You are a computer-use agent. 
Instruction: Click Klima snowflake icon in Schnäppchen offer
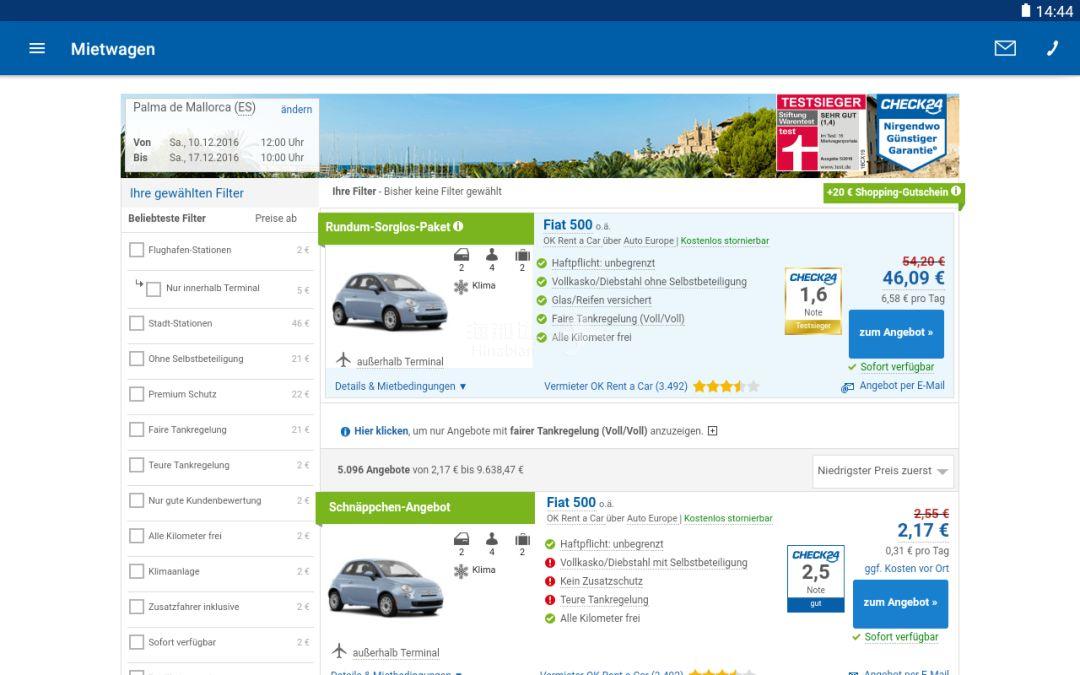pyautogui.click(x=461, y=570)
